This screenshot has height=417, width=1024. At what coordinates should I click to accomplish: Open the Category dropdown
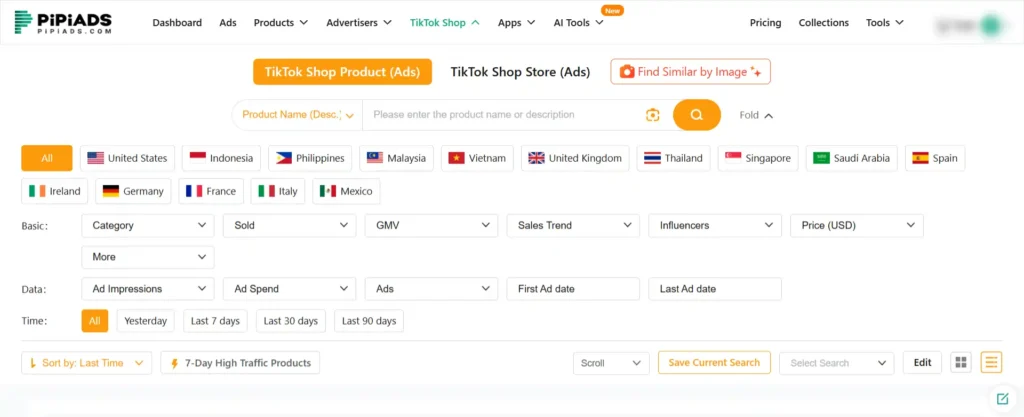pos(148,225)
